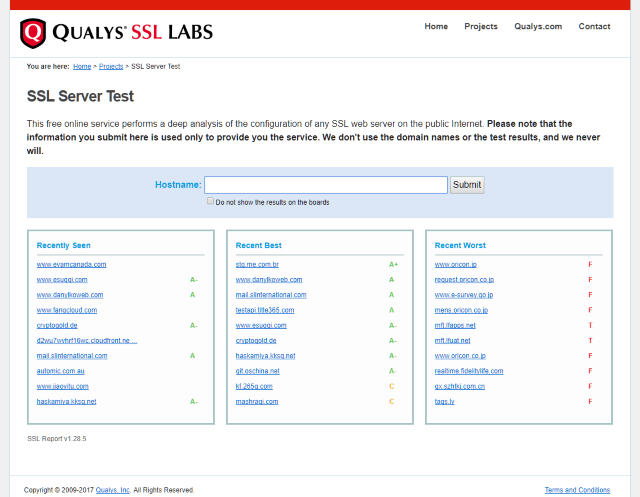Open the www.e-survey.go.jp link
This screenshot has width=640, height=497.
click(464, 295)
